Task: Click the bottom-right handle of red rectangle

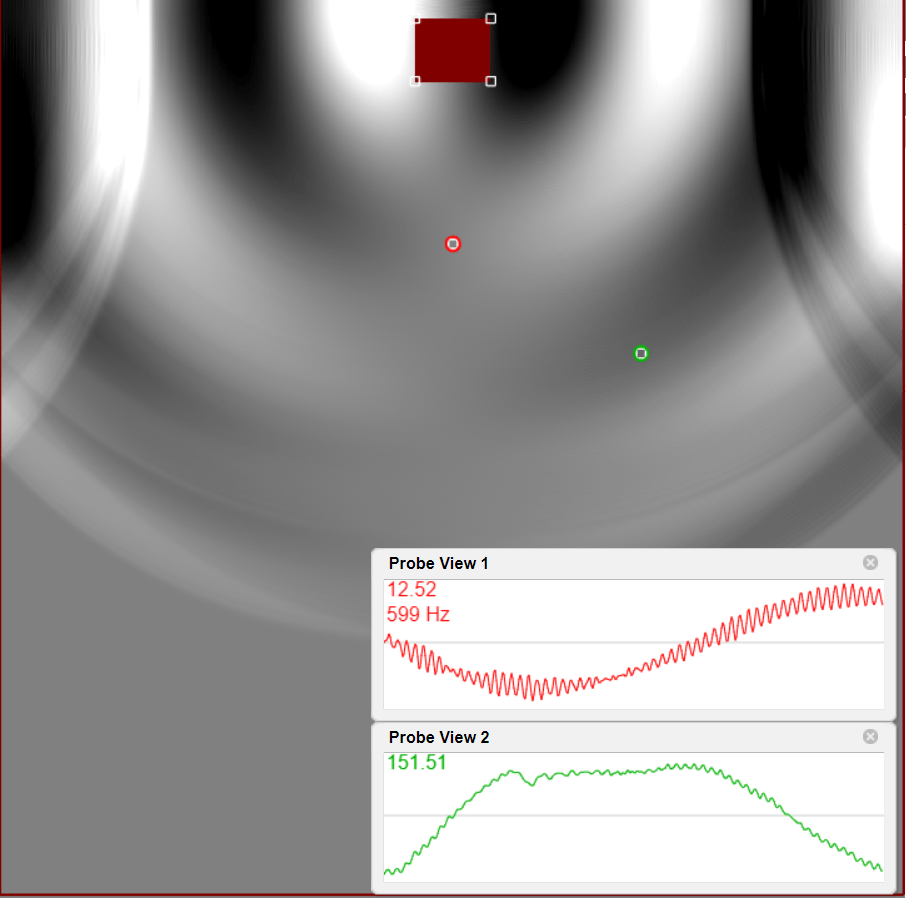Action: [x=491, y=81]
